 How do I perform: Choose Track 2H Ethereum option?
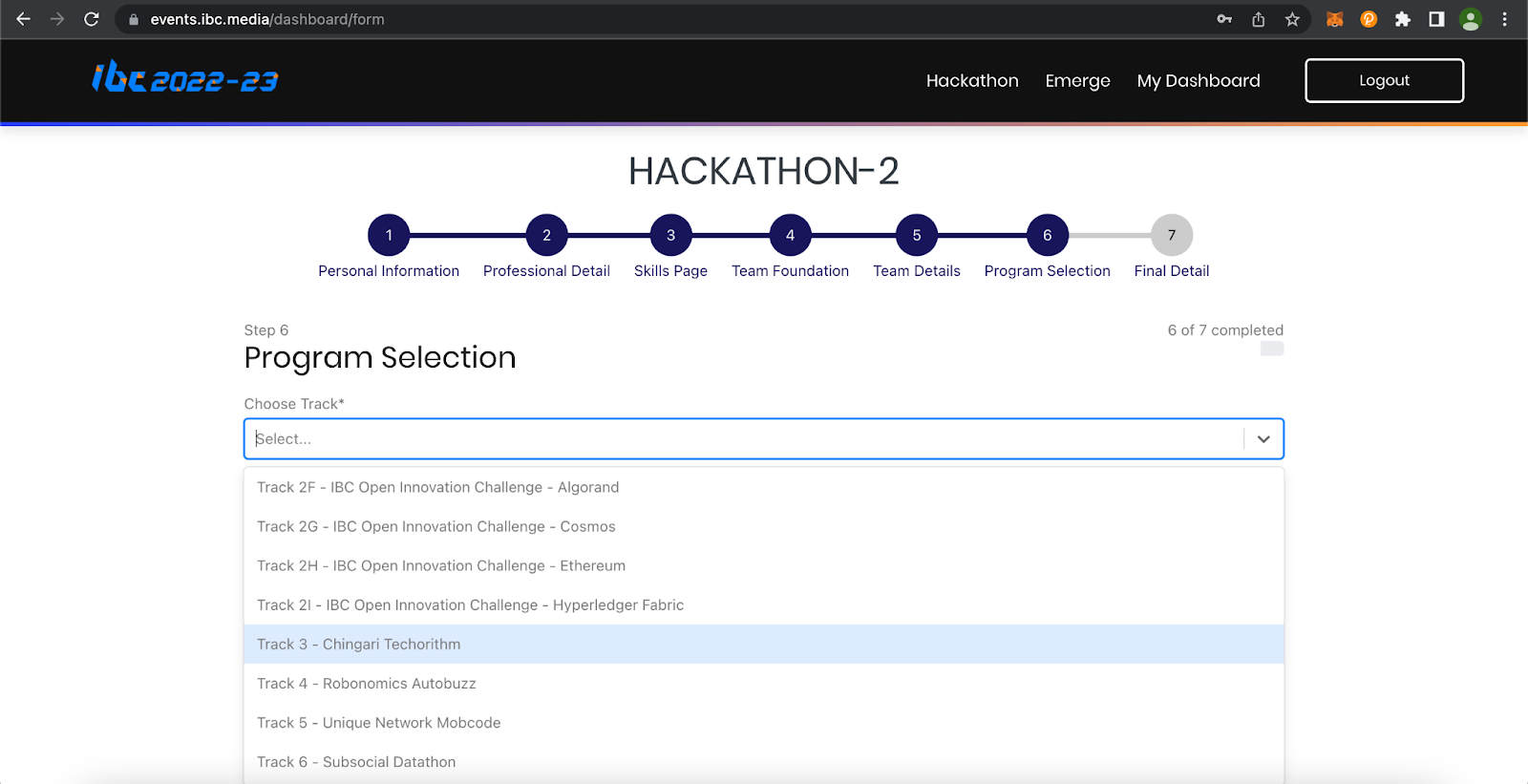point(764,565)
